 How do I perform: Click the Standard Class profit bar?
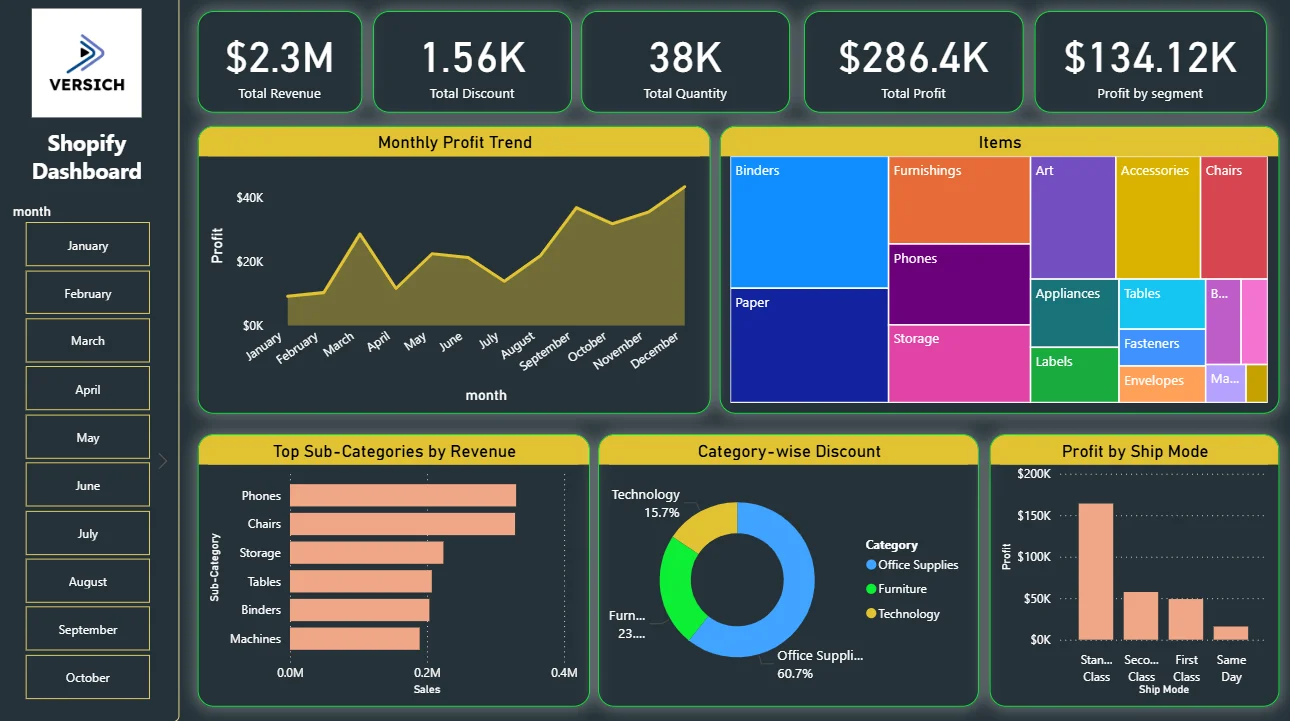pos(1096,571)
